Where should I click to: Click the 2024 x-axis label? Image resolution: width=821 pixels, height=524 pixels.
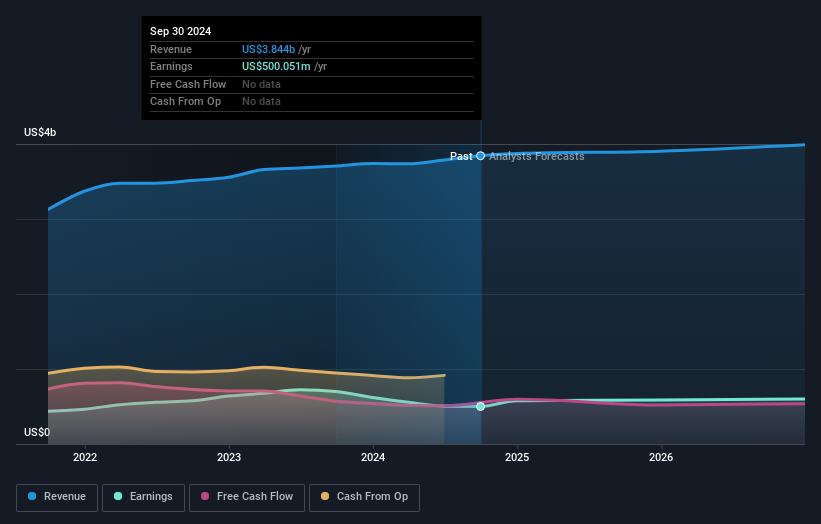(x=373, y=458)
